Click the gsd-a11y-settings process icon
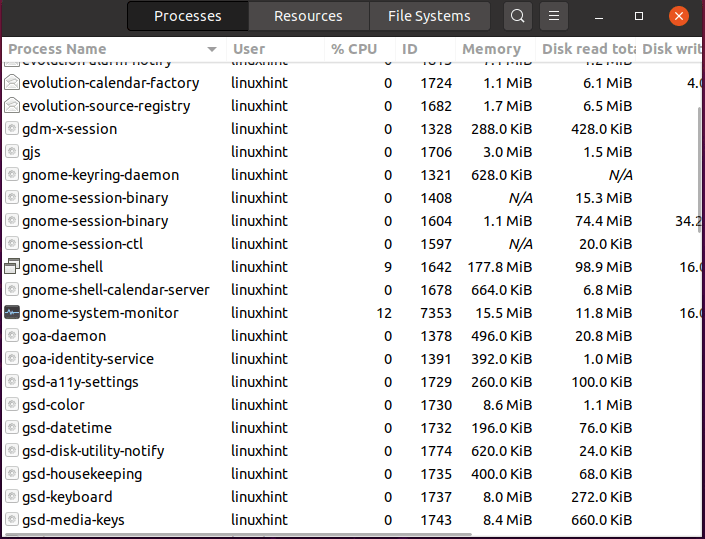The width and height of the screenshot is (705, 539). 12,382
